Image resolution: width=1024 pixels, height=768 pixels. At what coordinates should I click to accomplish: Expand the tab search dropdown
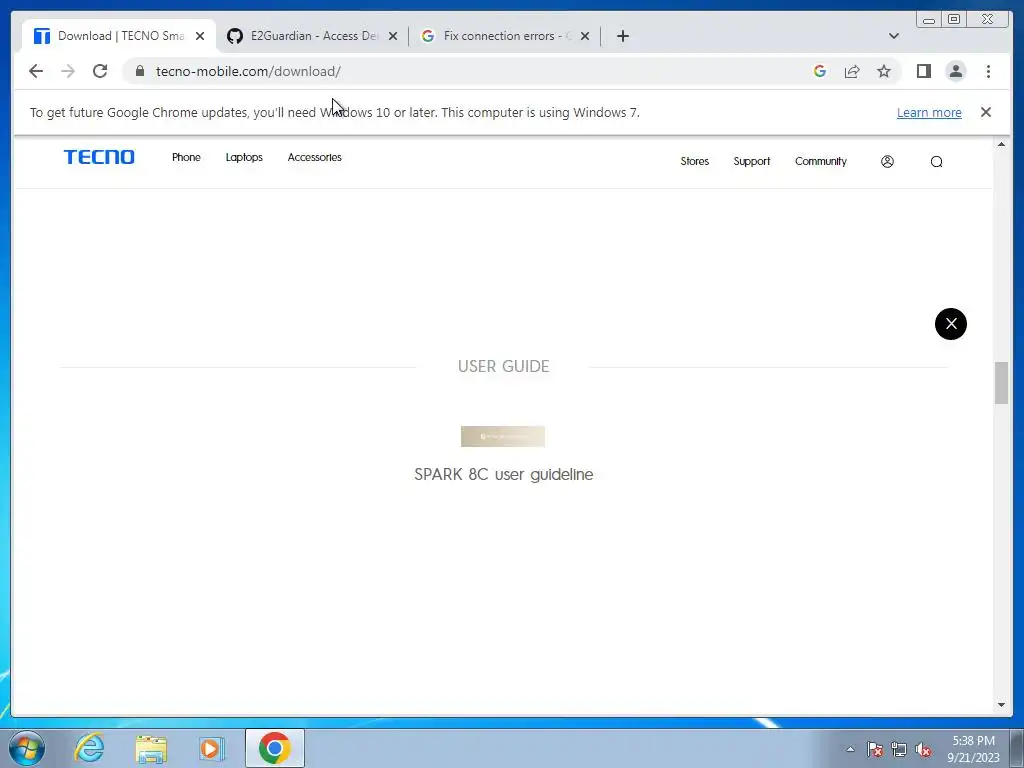(x=894, y=36)
